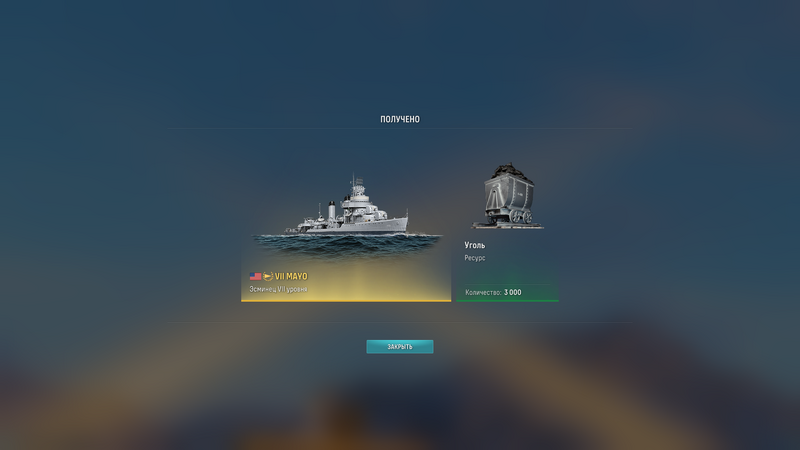Click the coal heap atop the cart

(508, 172)
